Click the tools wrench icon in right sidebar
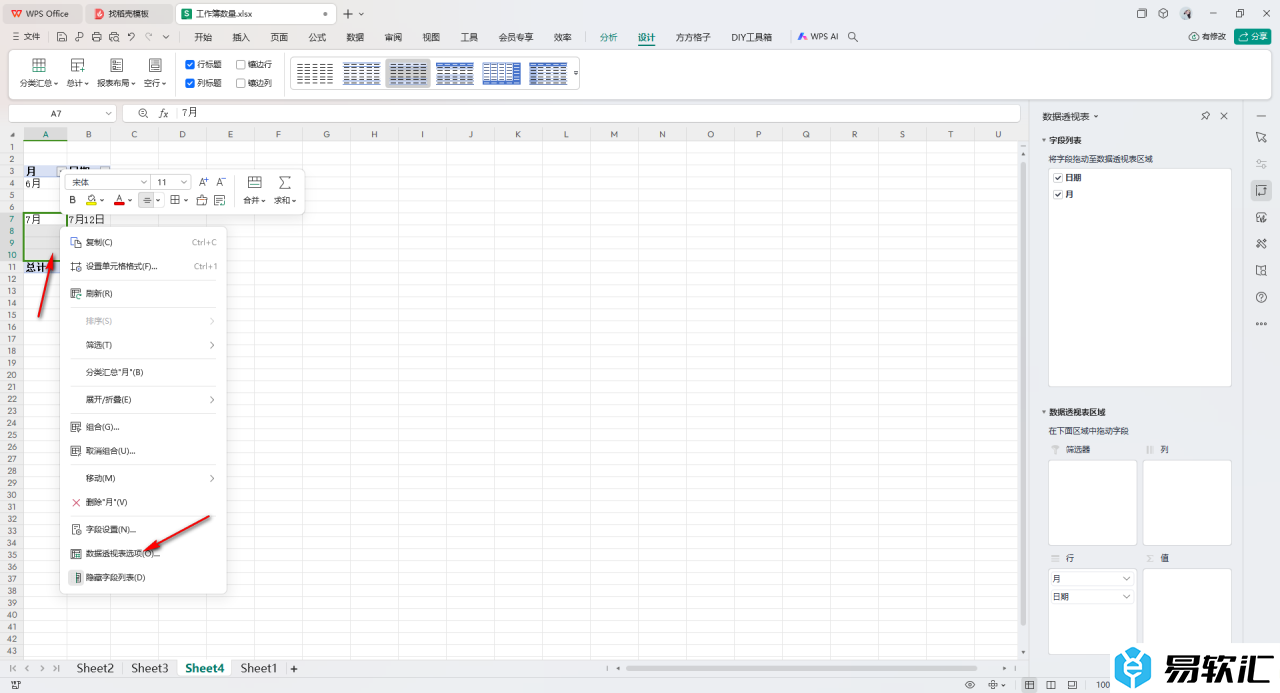The width and height of the screenshot is (1280, 693). [x=1261, y=243]
